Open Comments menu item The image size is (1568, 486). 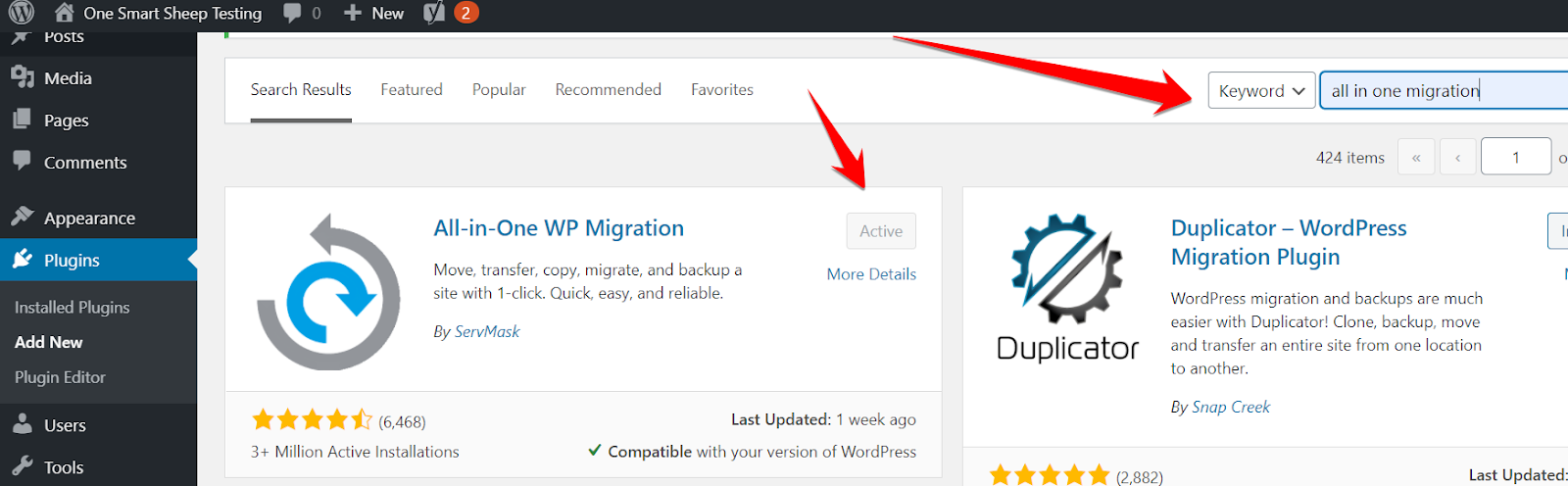85,163
